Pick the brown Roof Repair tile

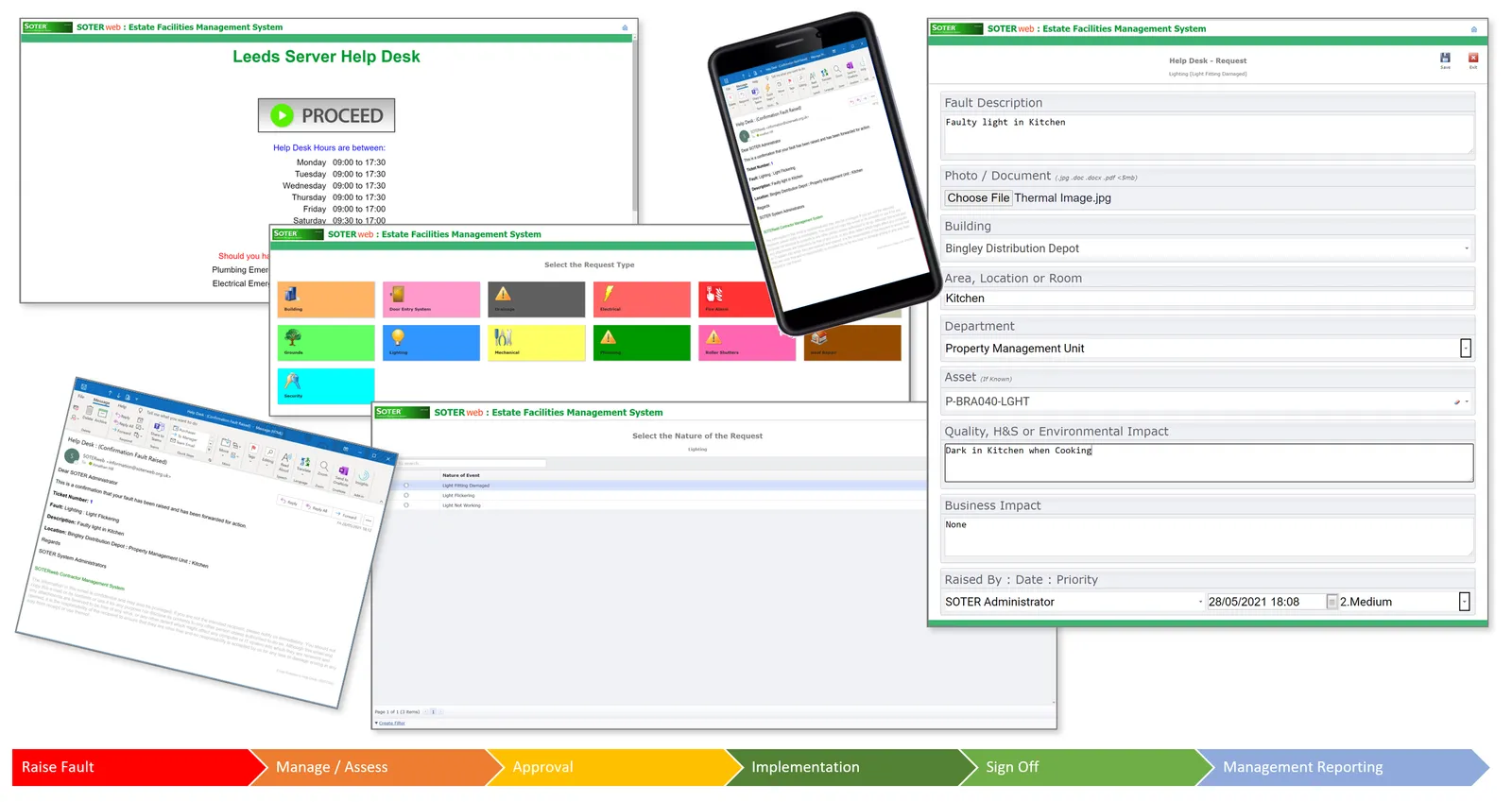point(852,343)
